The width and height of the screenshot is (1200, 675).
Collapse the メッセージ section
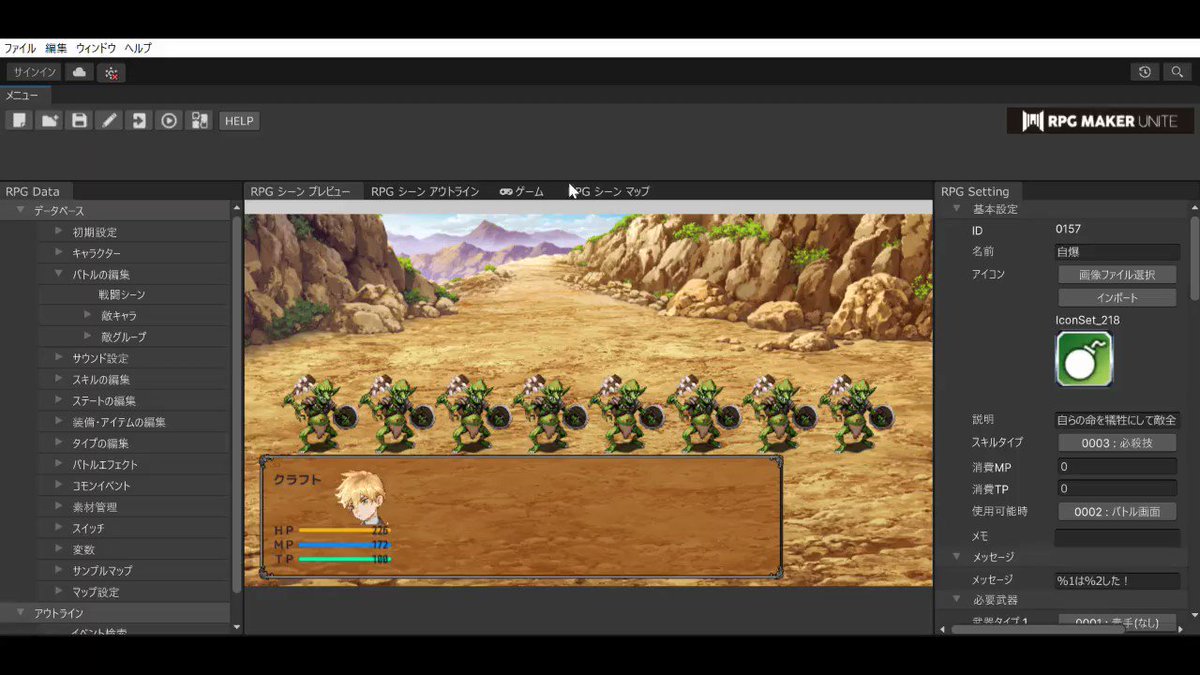pyautogui.click(x=958, y=557)
